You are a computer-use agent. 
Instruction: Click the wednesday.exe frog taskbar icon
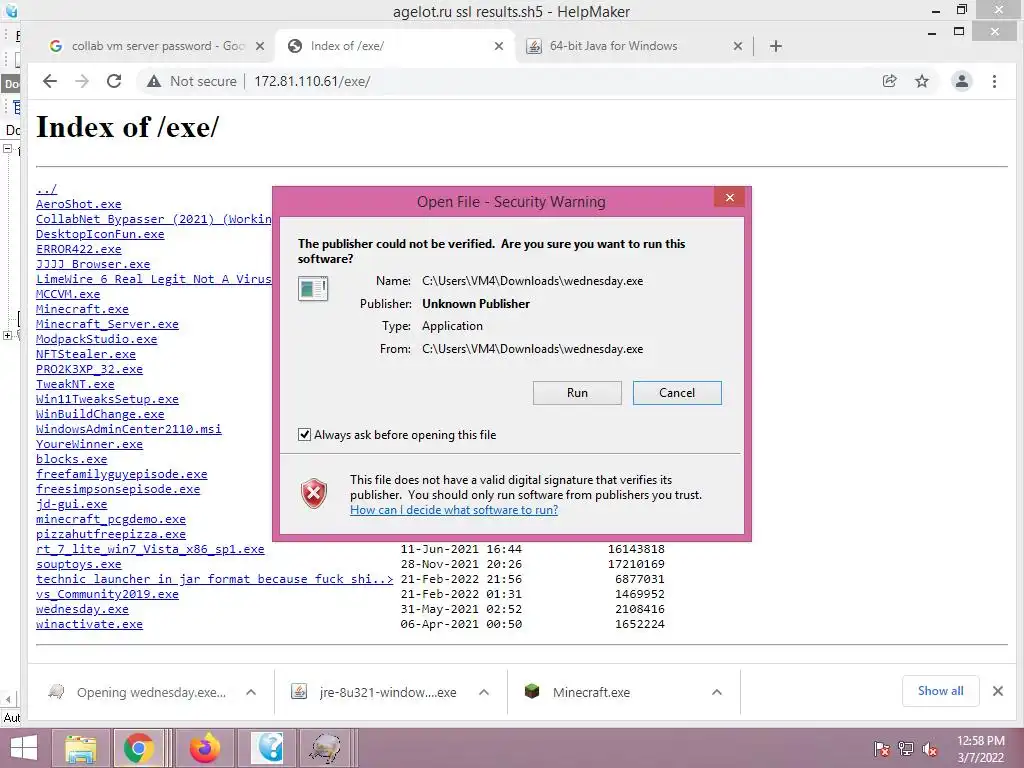coord(326,748)
